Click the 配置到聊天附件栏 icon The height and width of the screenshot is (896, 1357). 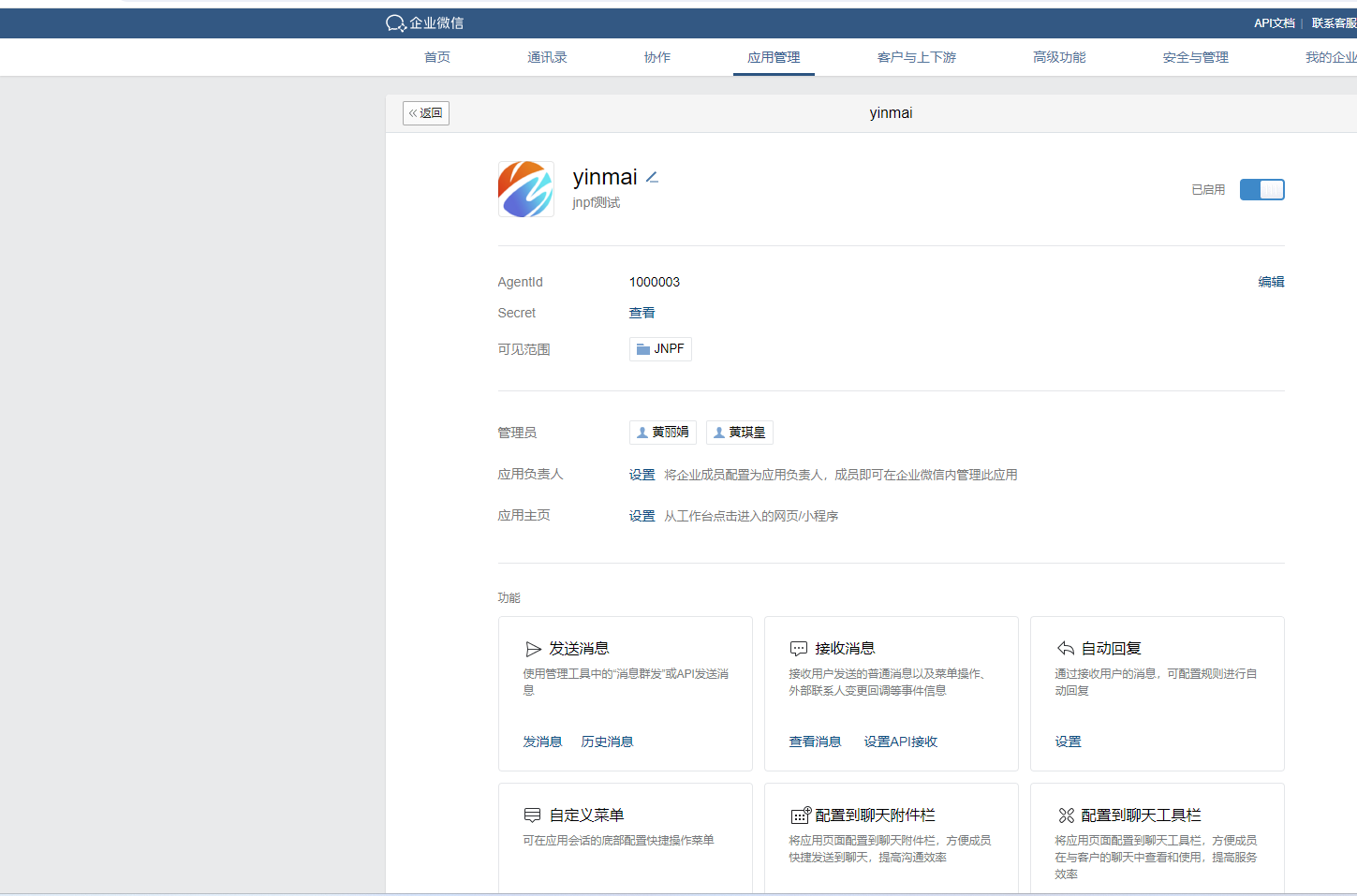[801, 815]
